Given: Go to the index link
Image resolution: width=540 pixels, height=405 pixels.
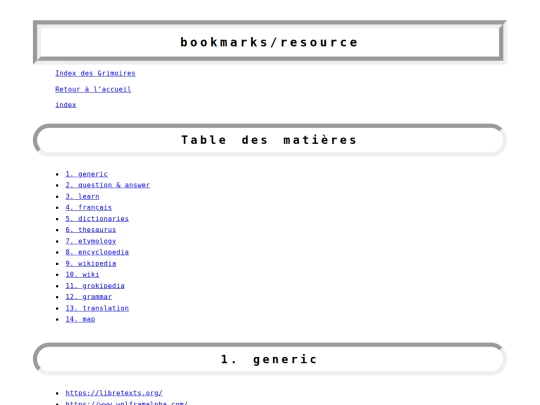Looking at the screenshot, I should click(x=65, y=104).
